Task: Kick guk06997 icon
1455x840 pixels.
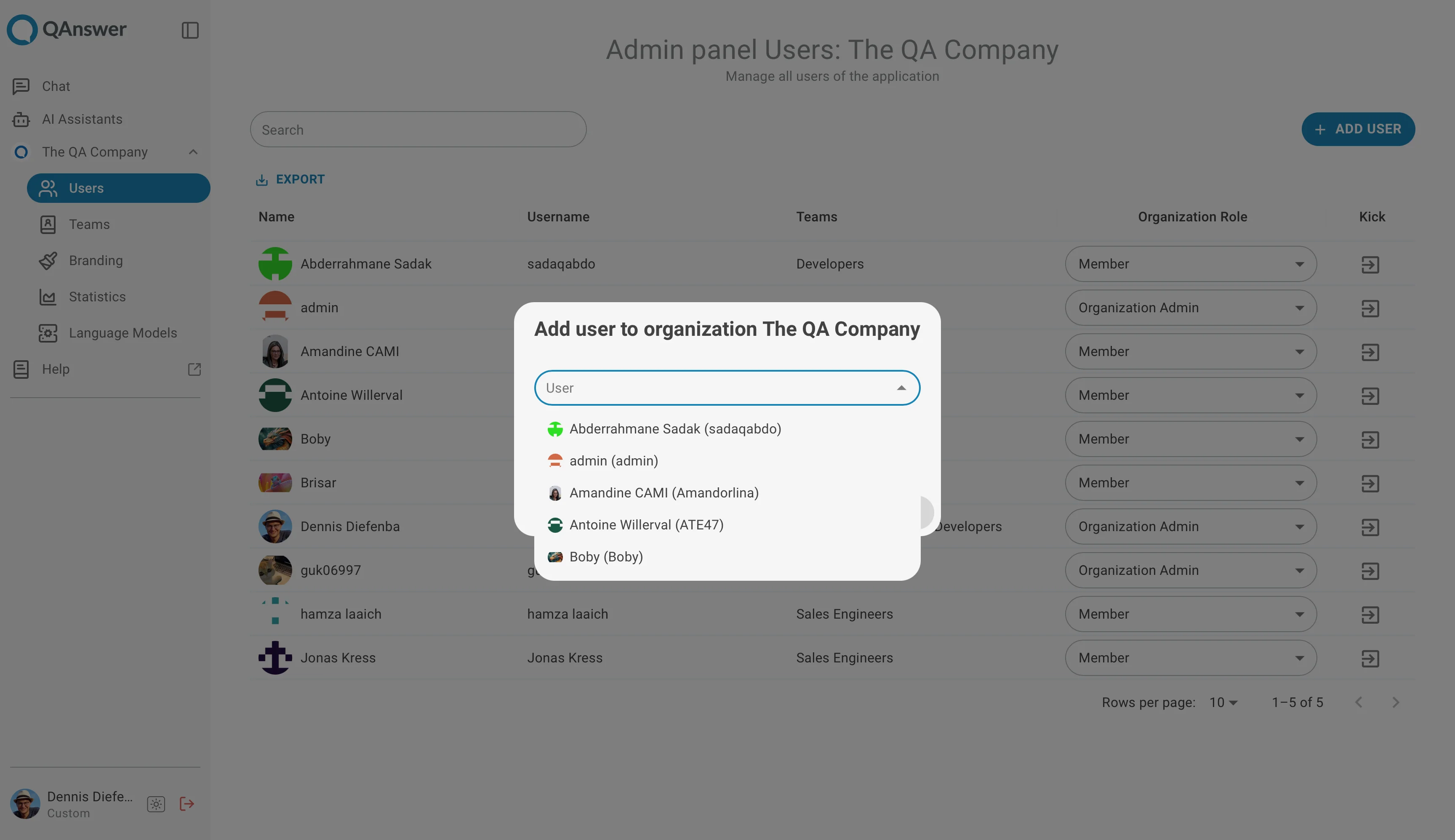Action: pyautogui.click(x=1370, y=571)
